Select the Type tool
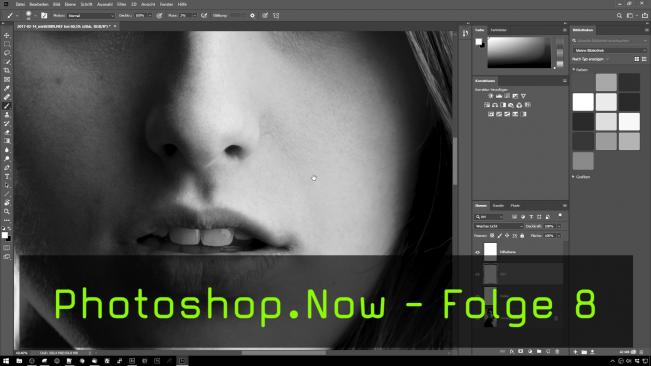This screenshot has height=366, width=651. coord(7,176)
